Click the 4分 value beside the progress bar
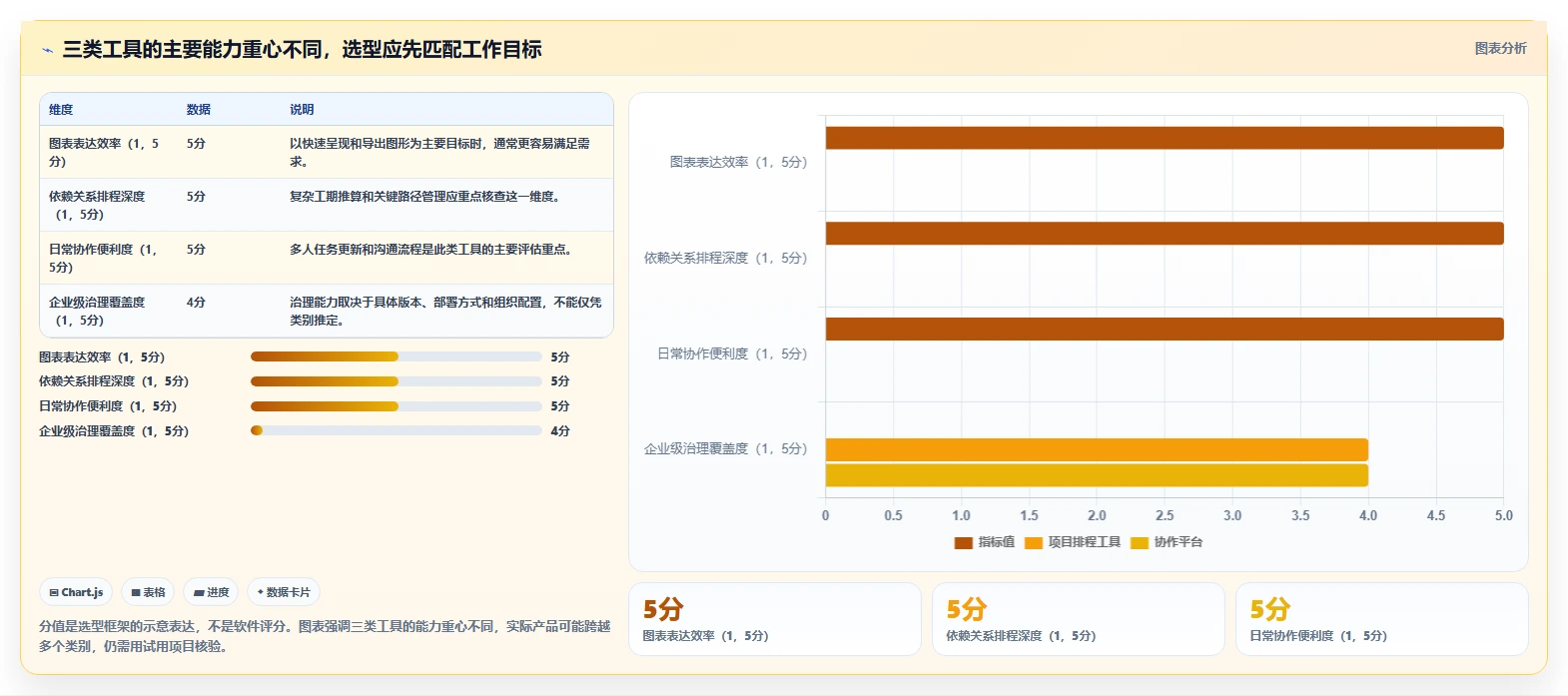Screen dimensions: 1568x696 [x=560, y=431]
